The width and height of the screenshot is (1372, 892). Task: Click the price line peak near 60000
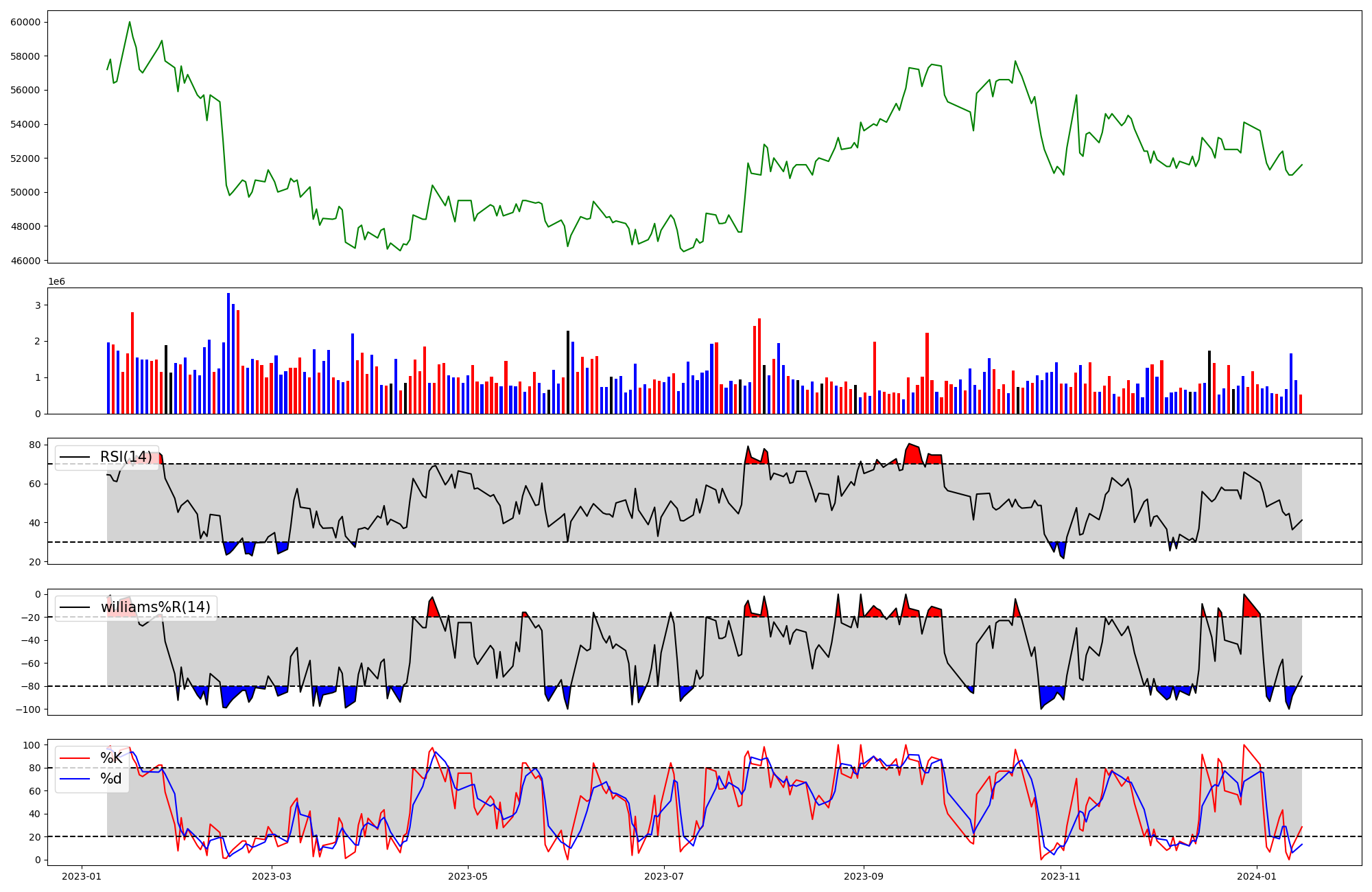click(x=130, y=22)
